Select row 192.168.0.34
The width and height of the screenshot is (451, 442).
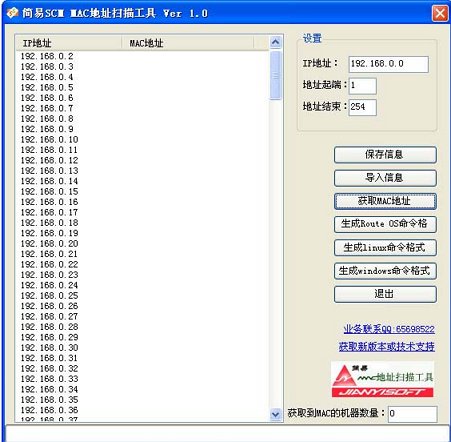[x=142, y=389]
